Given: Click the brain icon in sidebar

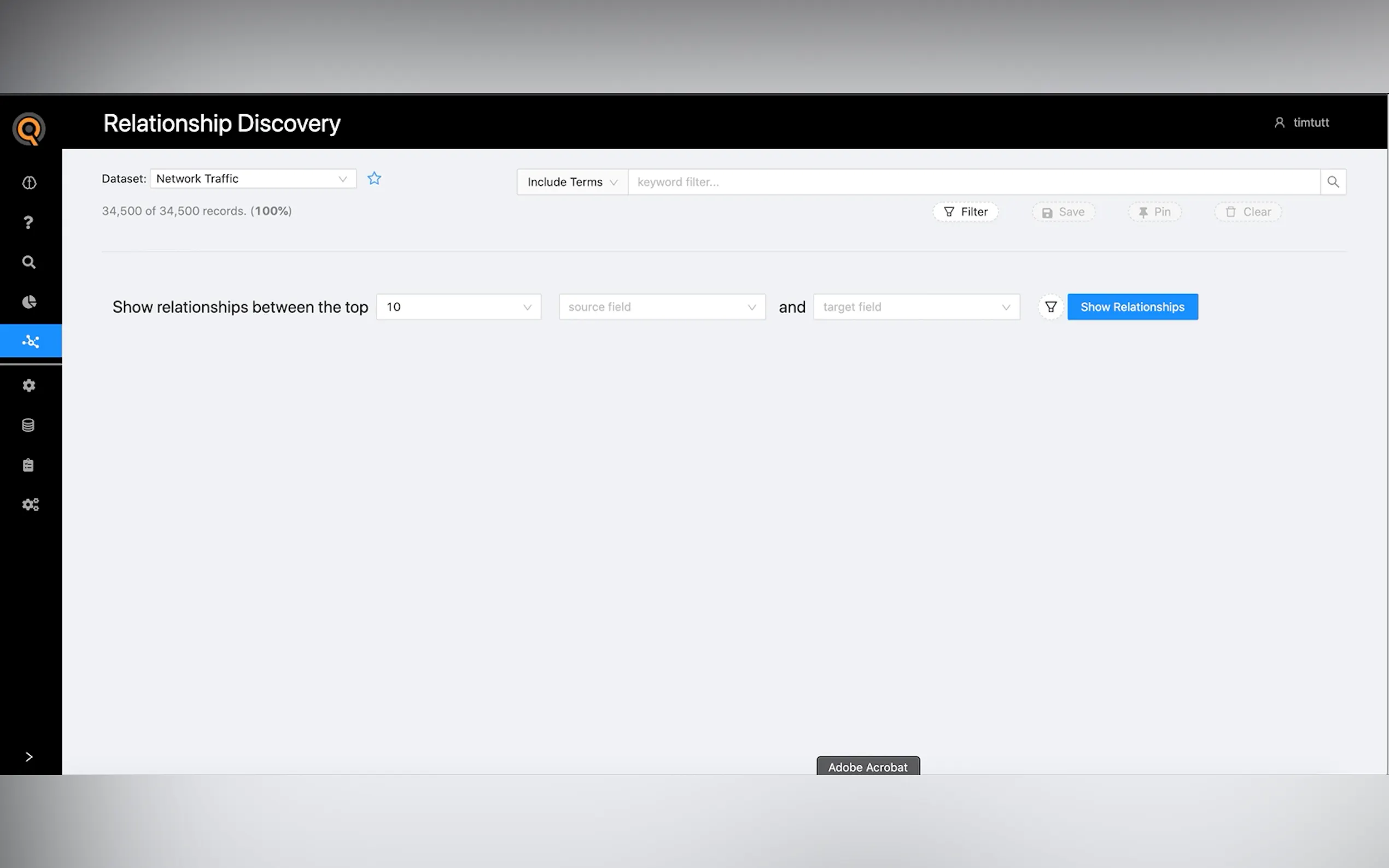Looking at the screenshot, I should 30,183.
